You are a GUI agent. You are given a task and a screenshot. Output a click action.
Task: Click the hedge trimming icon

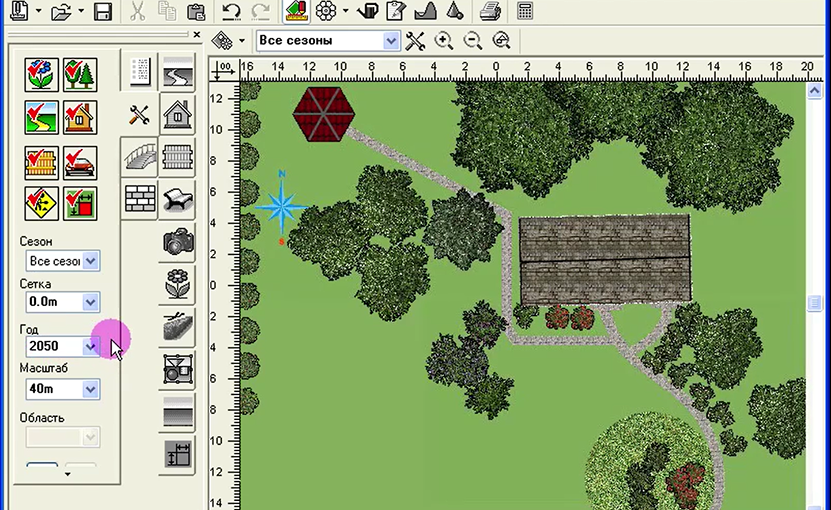(x=178, y=327)
